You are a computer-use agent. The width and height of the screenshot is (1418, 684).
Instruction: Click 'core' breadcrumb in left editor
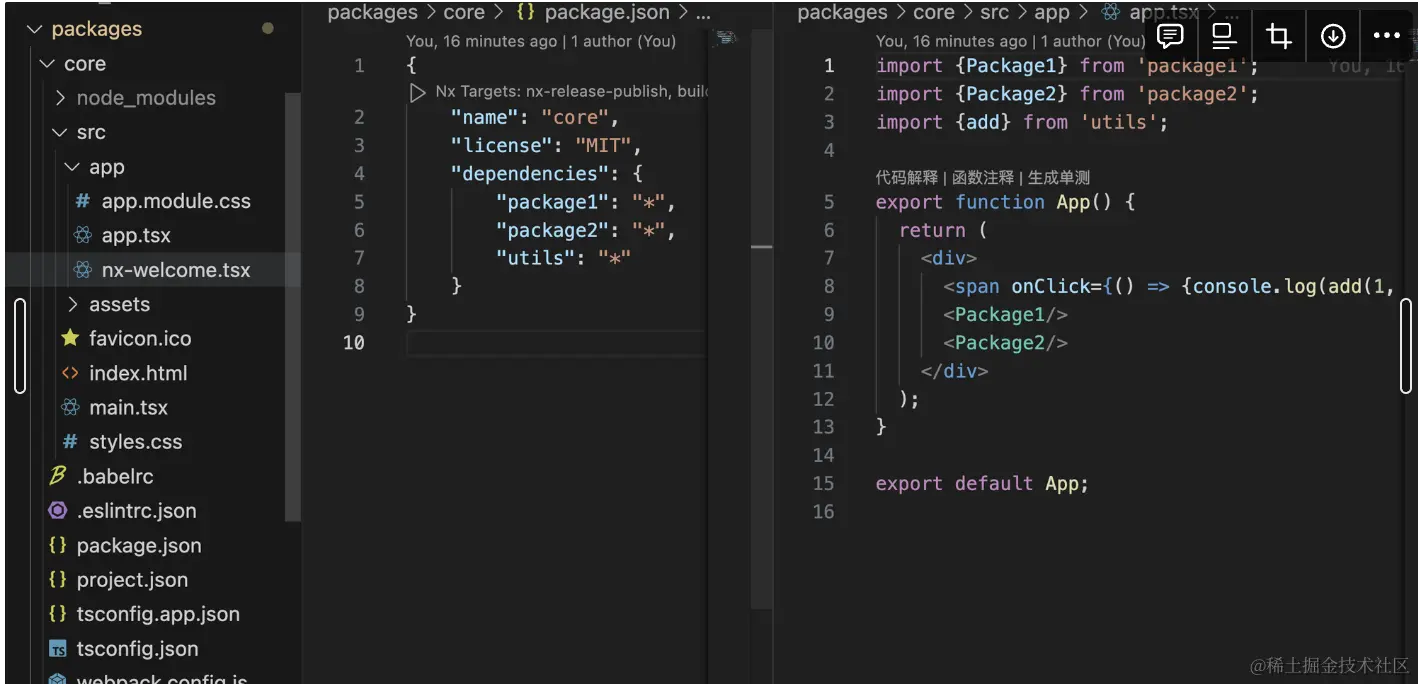(x=464, y=12)
